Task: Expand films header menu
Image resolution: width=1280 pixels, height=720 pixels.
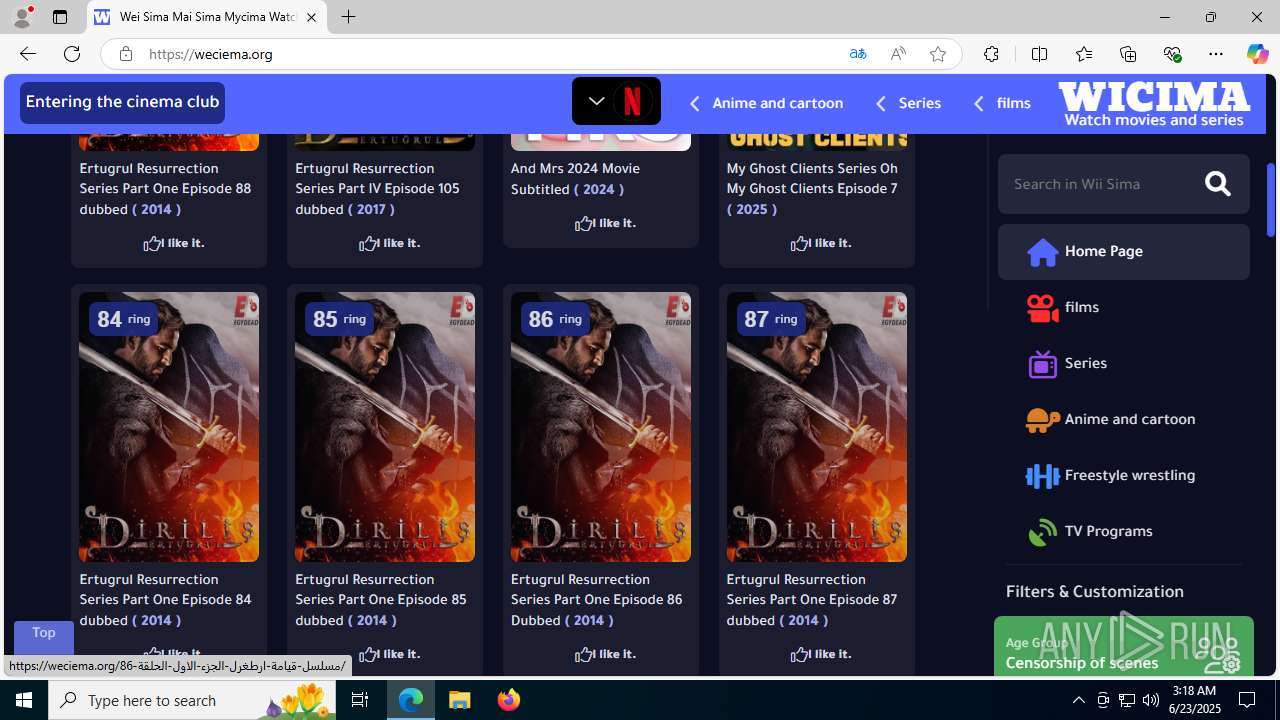Action: tap(1002, 103)
